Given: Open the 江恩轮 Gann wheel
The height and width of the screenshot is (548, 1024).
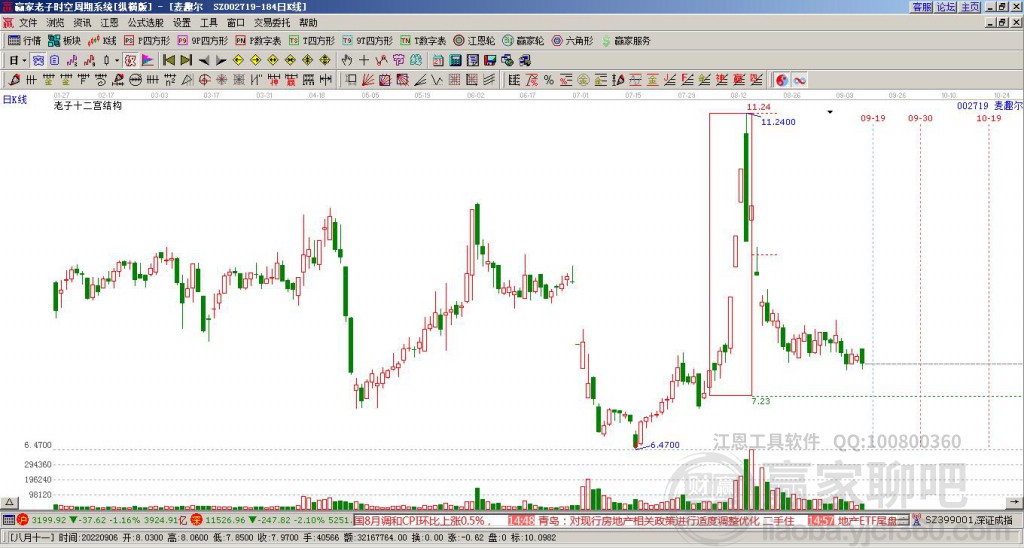Looking at the screenshot, I should [474, 40].
